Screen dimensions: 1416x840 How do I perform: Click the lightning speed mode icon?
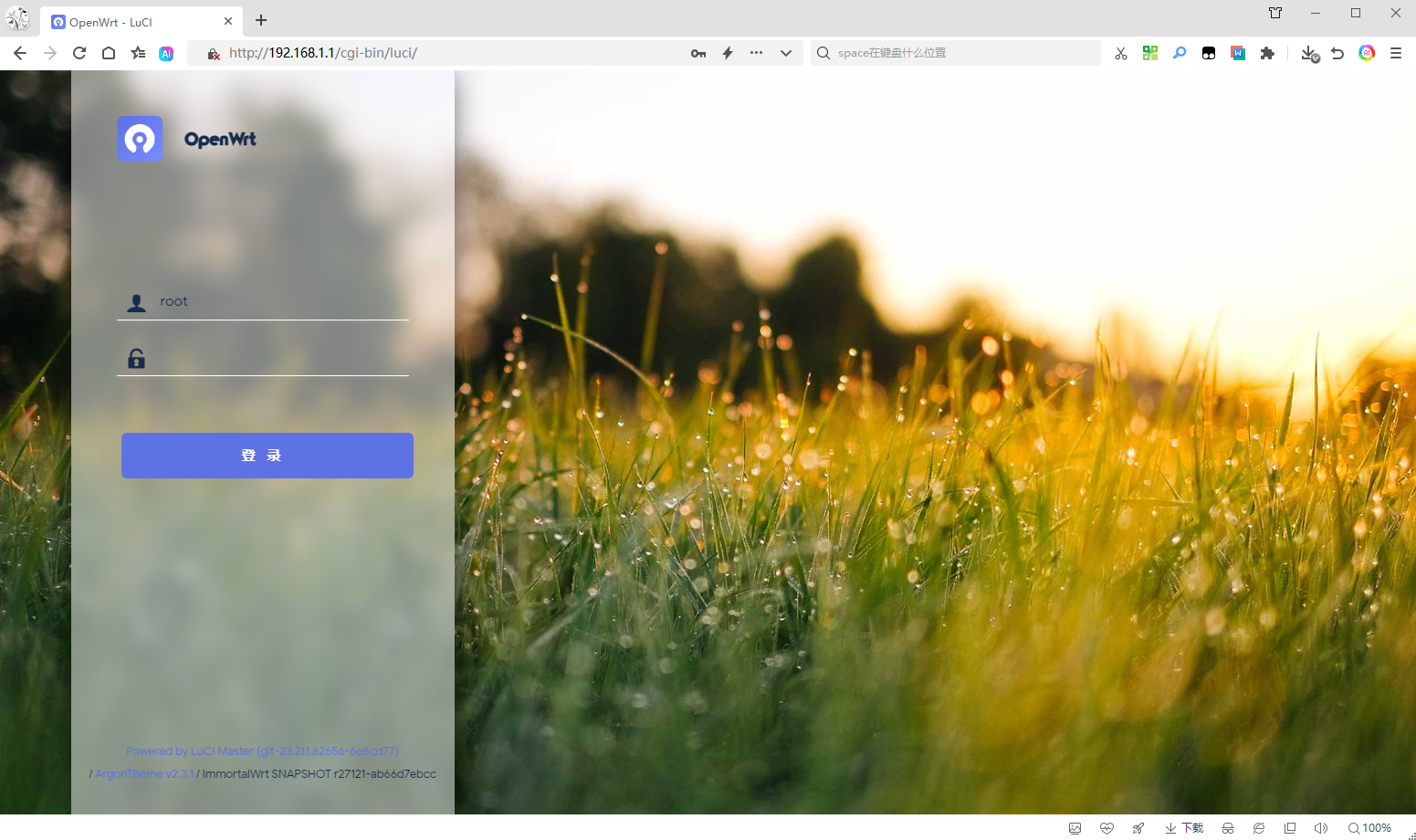[x=728, y=53]
